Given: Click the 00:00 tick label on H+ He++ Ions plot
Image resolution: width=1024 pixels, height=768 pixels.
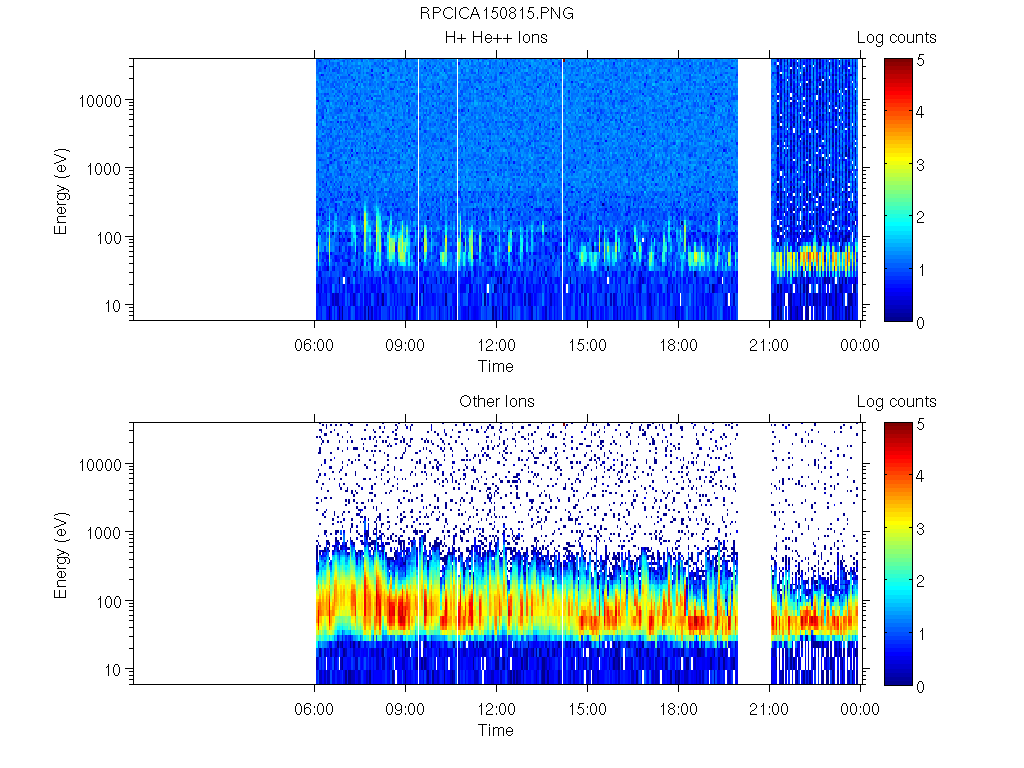Looking at the screenshot, I should [x=860, y=345].
